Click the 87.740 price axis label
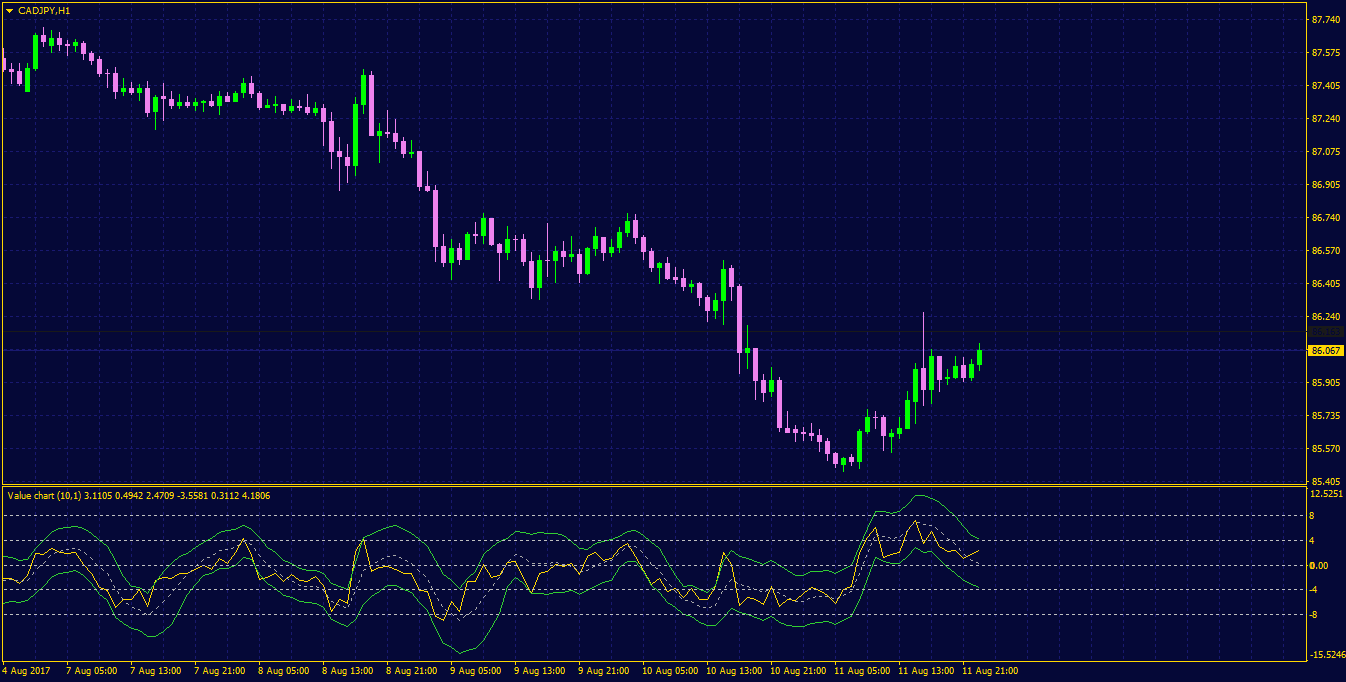Image resolution: width=1346 pixels, height=682 pixels. (1325, 20)
